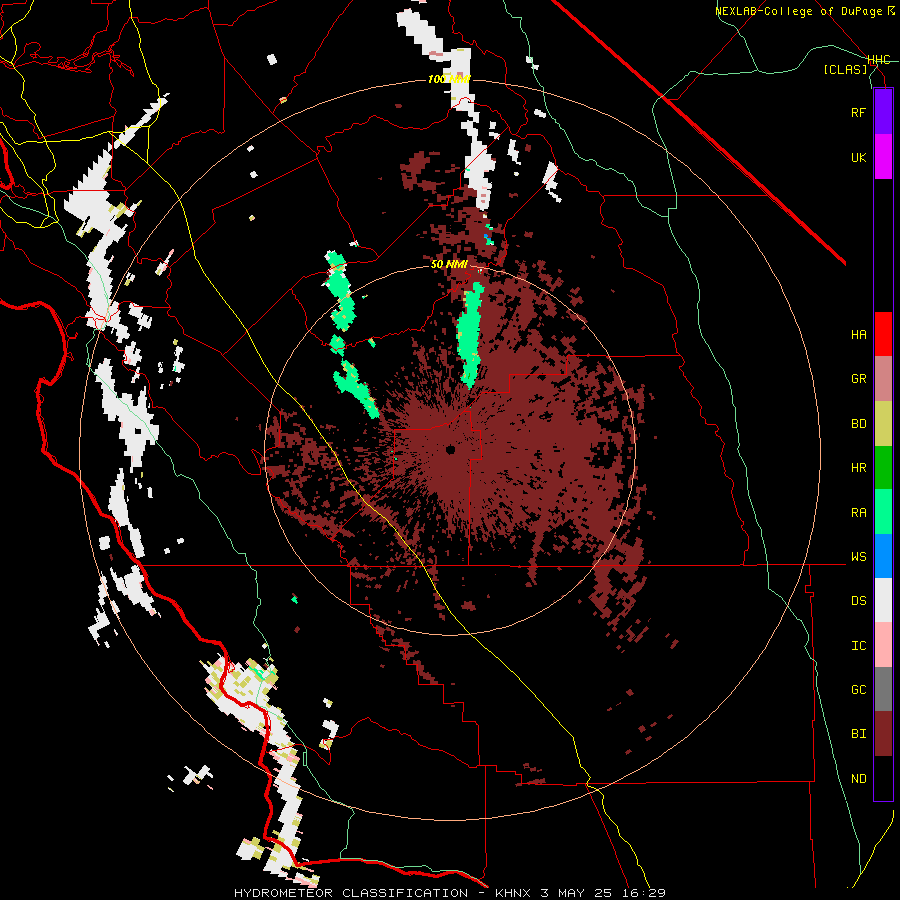Click the RA light green legend swatch
This screenshot has height=900, width=900.
(883, 512)
